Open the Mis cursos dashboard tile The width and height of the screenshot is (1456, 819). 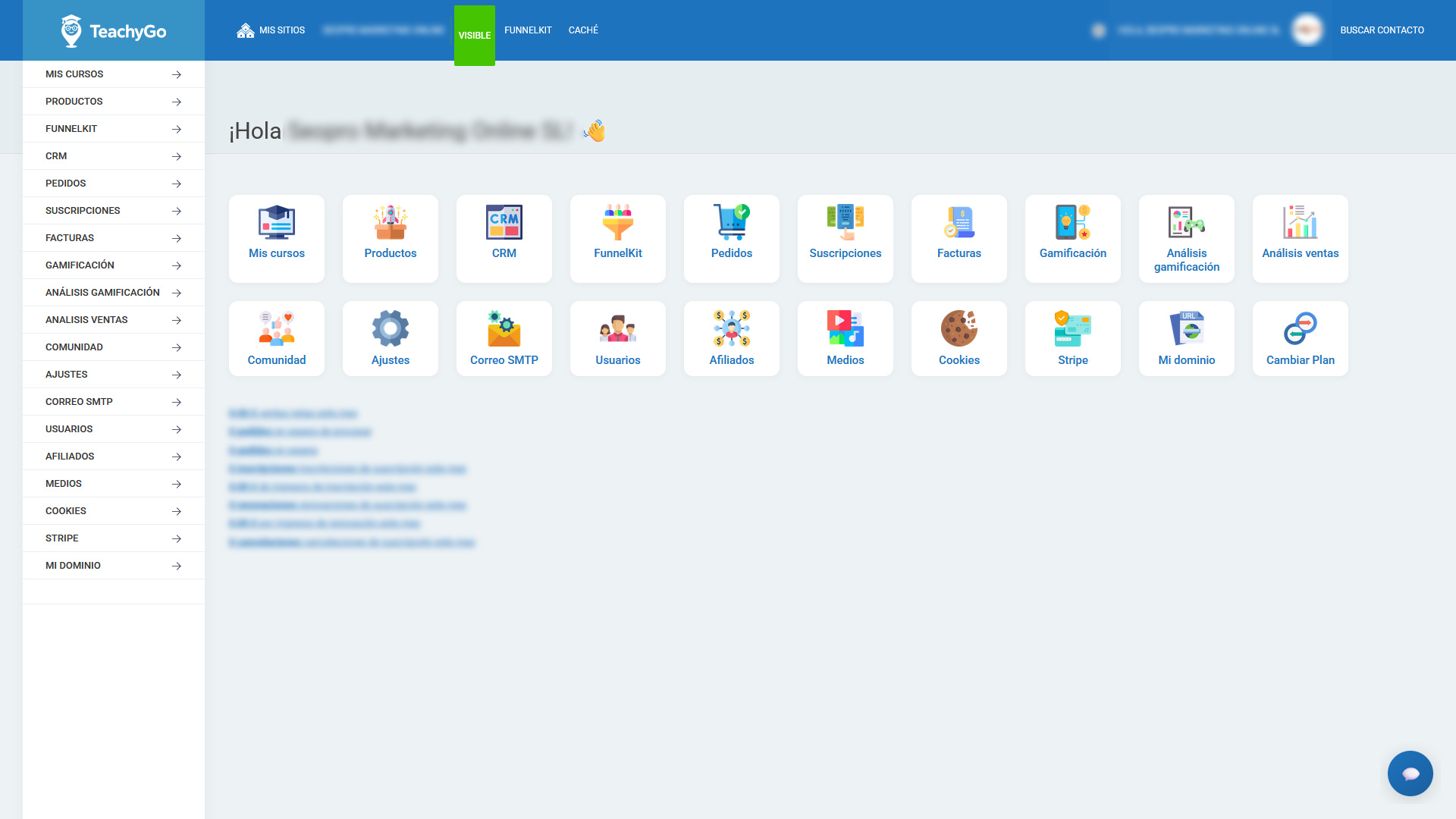pyautogui.click(x=277, y=238)
